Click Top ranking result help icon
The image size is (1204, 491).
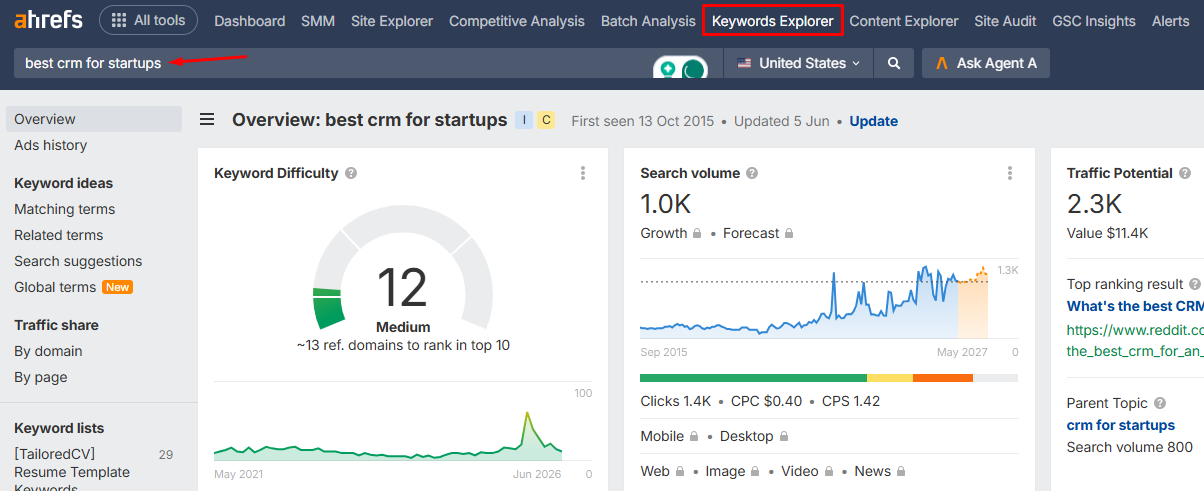pos(1193,284)
